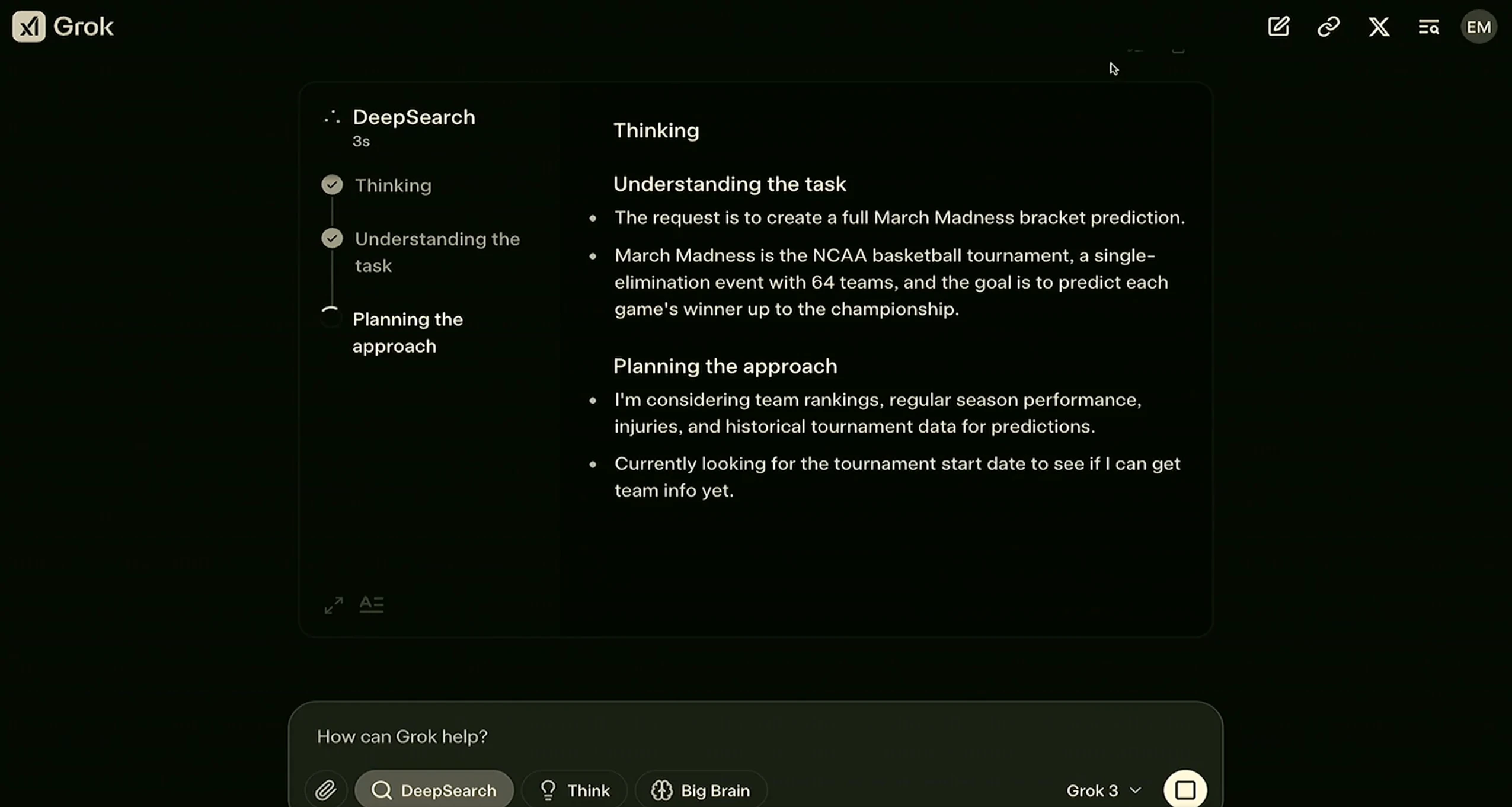
Task: Stop generation with the square button
Action: (1185, 789)
